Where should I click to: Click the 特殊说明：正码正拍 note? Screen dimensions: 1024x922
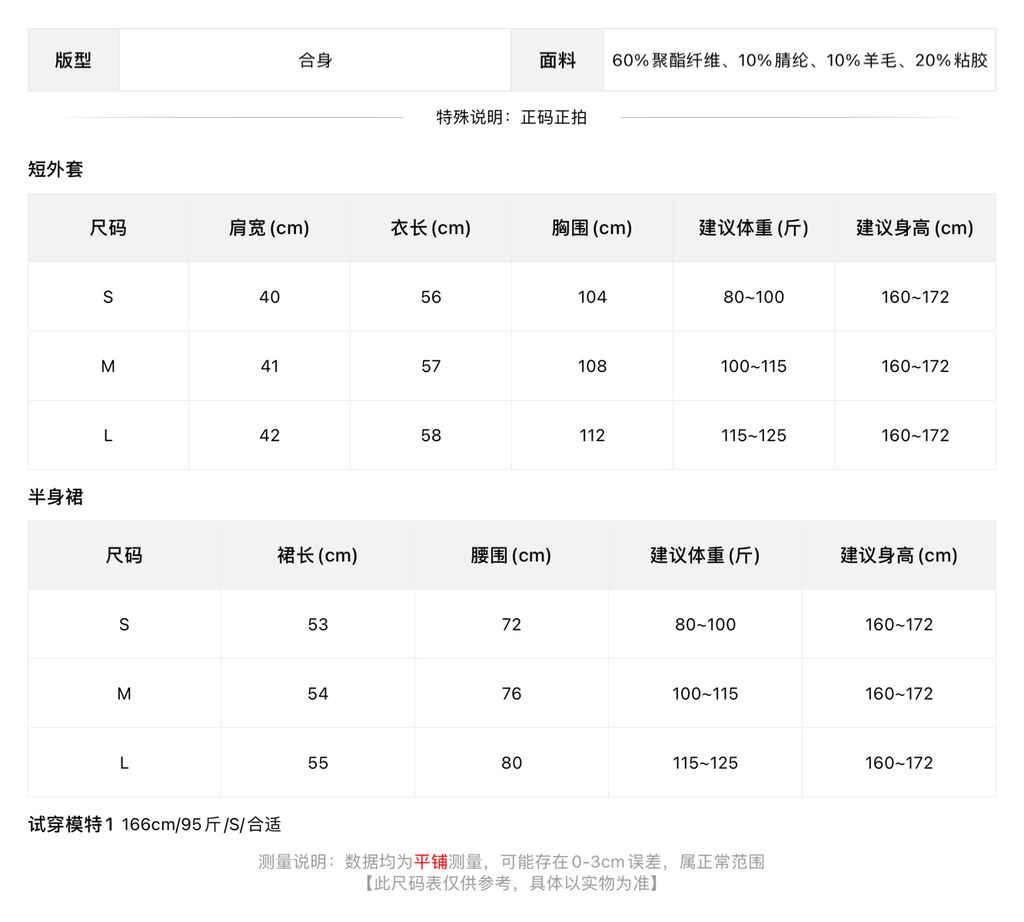(511, 118)
